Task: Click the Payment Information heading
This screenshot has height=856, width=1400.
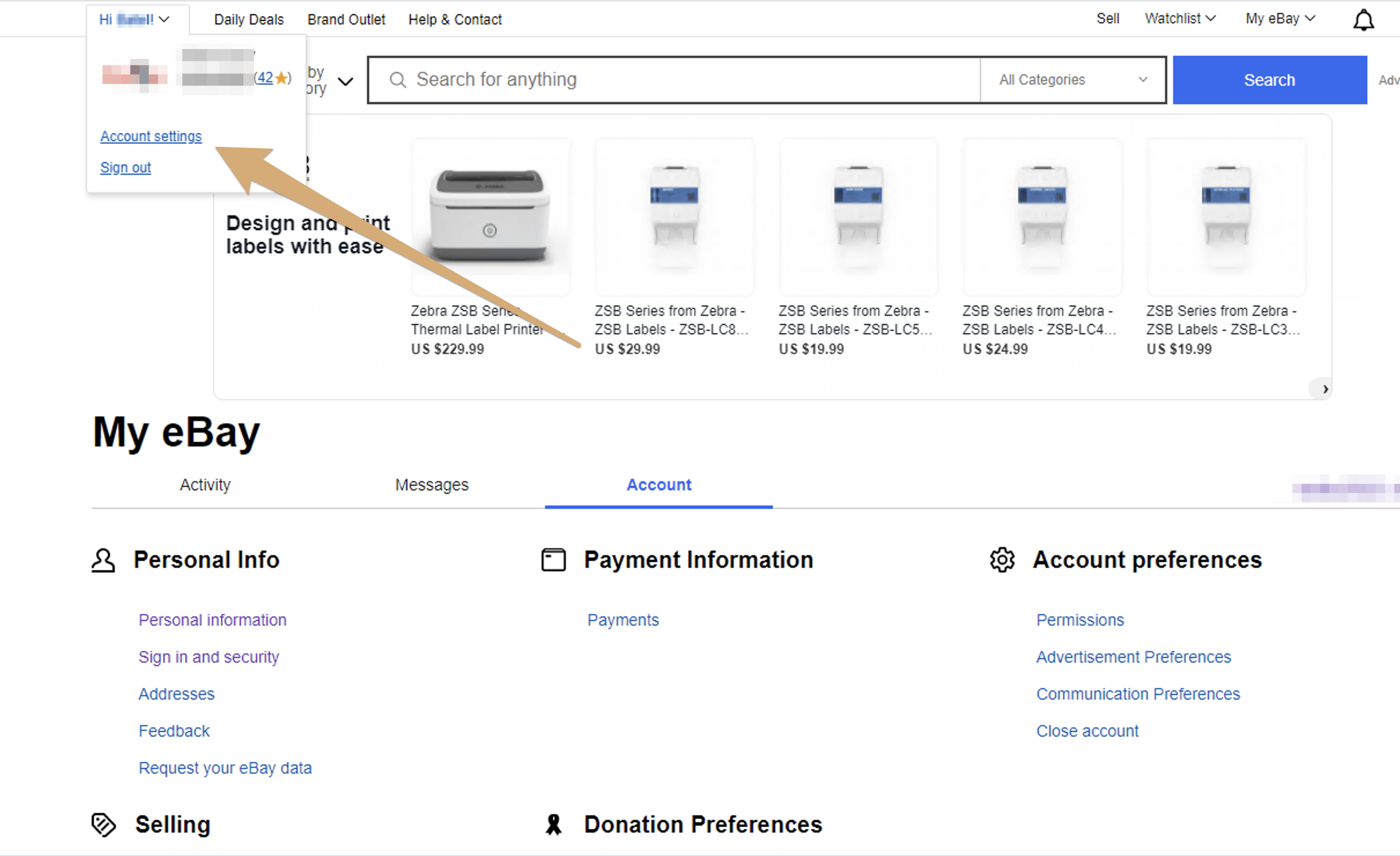Action: click(x=699, y=560)
